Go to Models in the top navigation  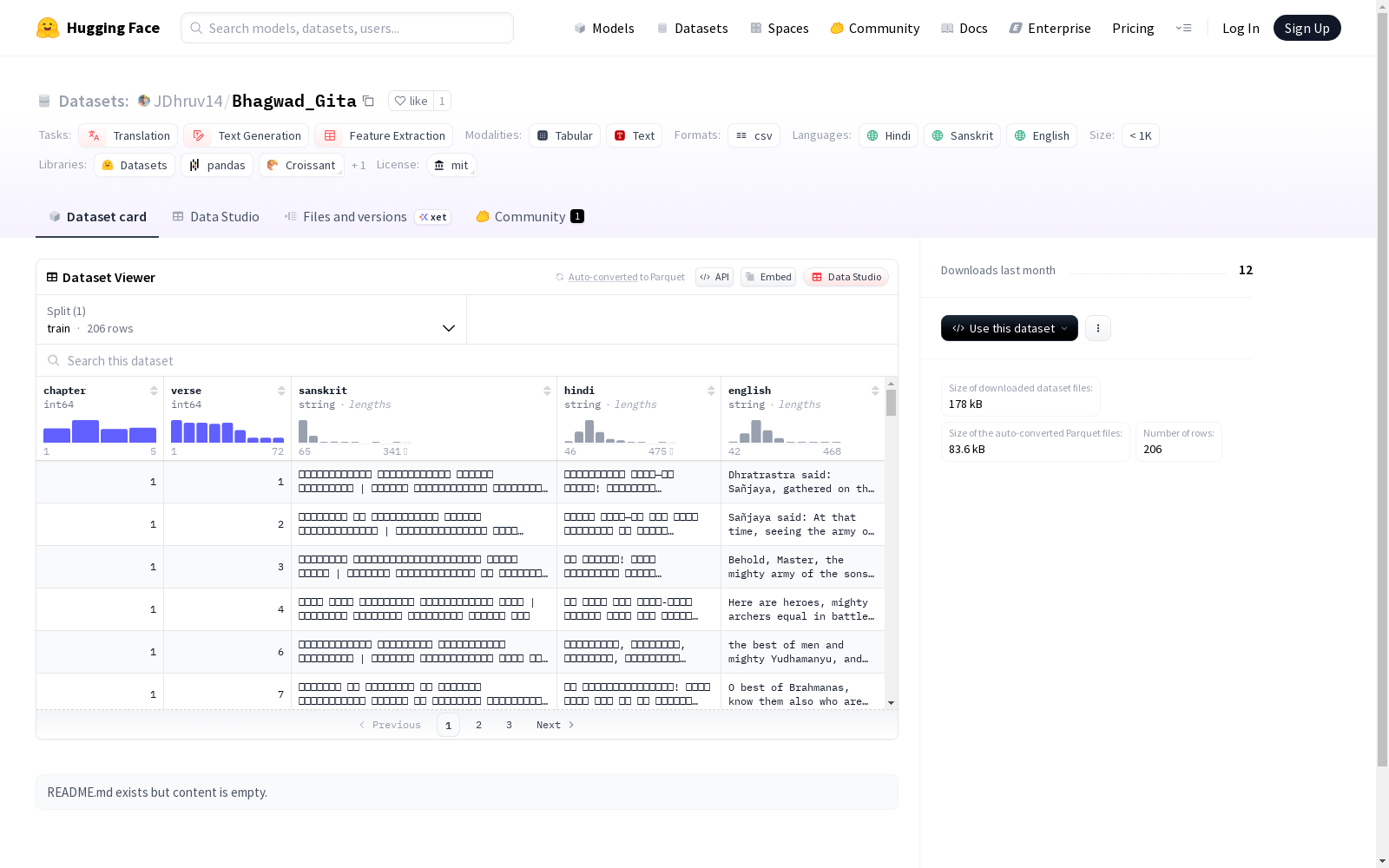tap(604, 28)
